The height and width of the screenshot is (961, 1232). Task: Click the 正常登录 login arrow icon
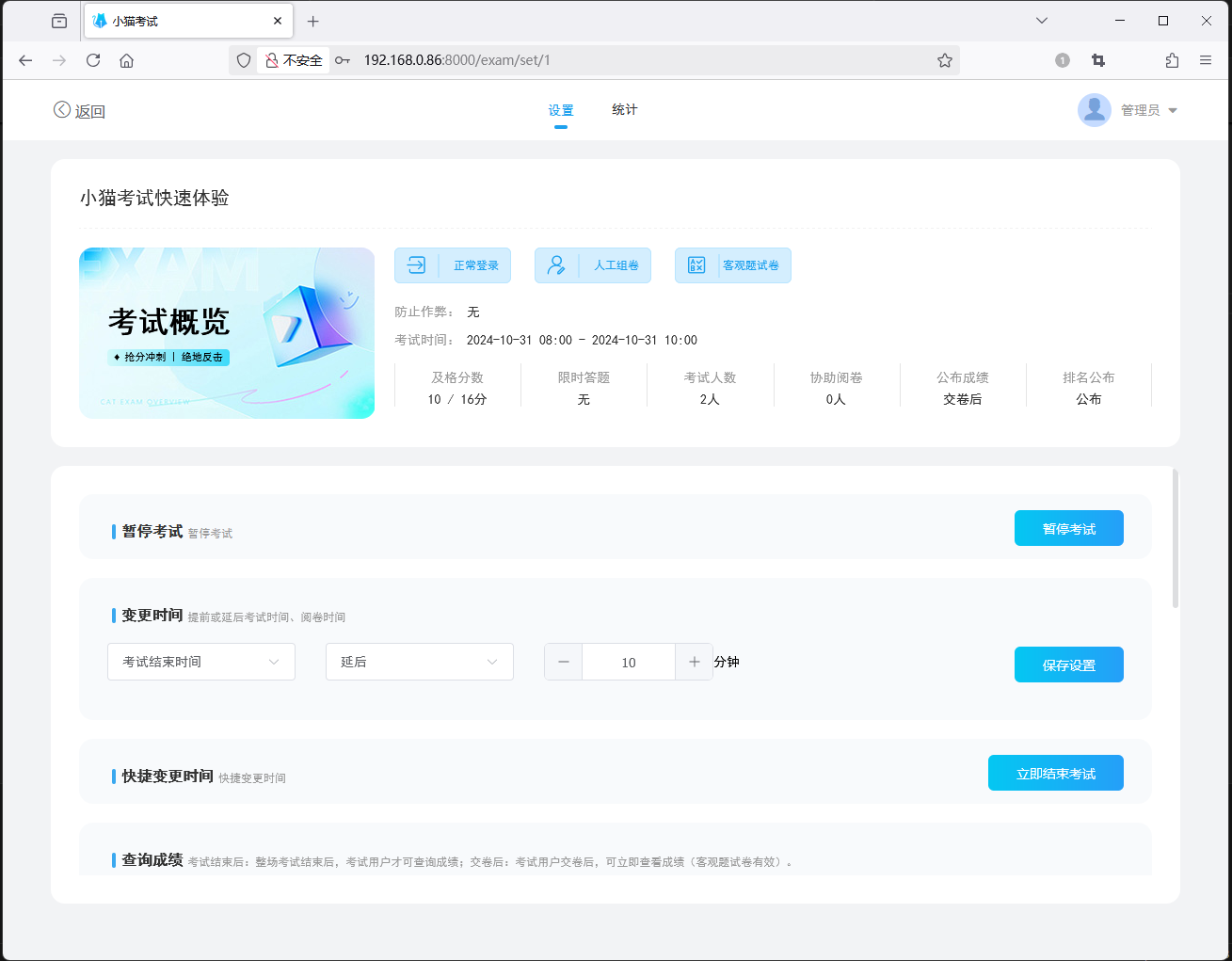[x=416, y=265]
